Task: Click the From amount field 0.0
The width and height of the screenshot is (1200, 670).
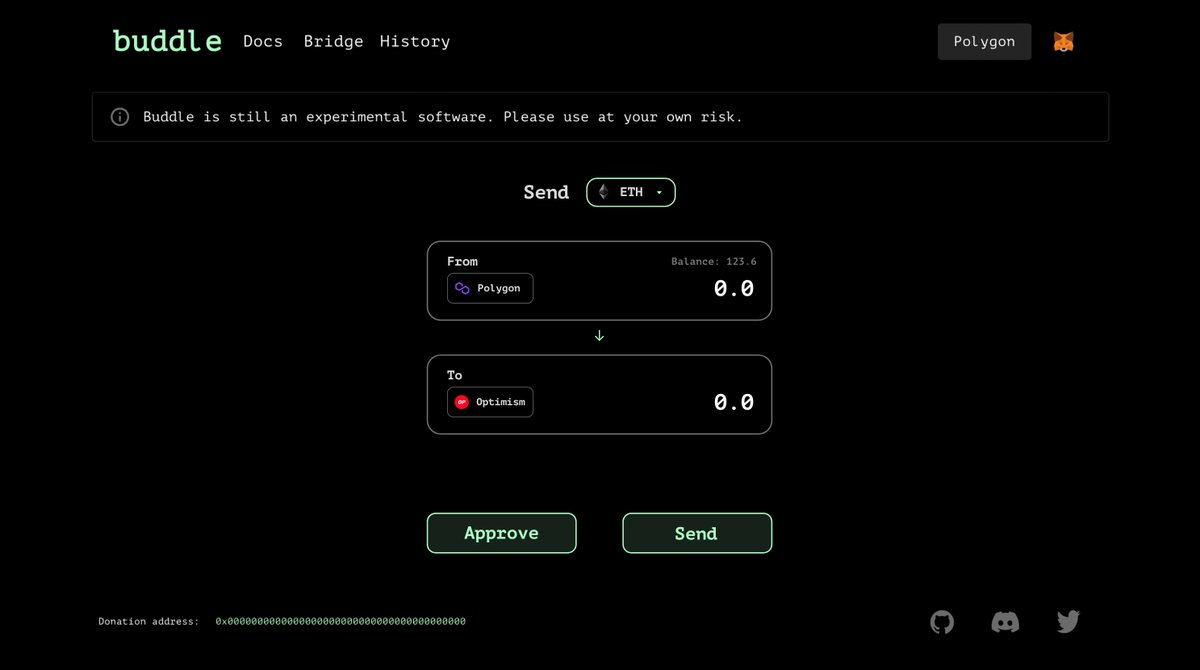Action: click(x=733, y=289)
